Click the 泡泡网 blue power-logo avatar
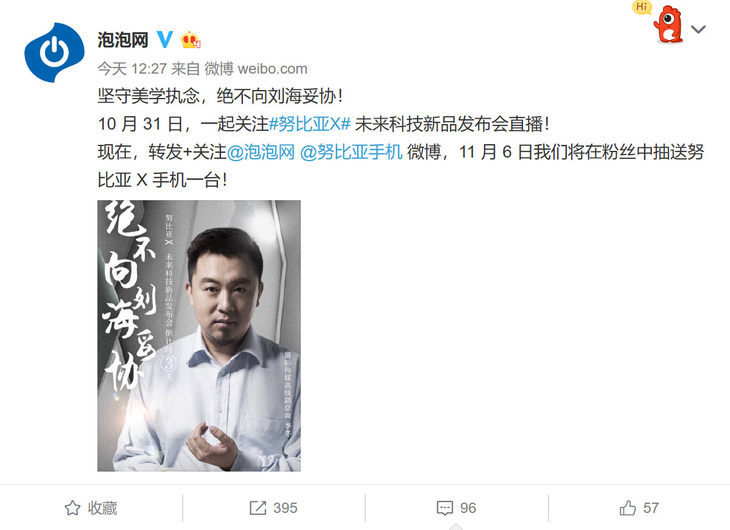Image resolution: width=730 pixels, height=530 pixels. tap(54, 52)
